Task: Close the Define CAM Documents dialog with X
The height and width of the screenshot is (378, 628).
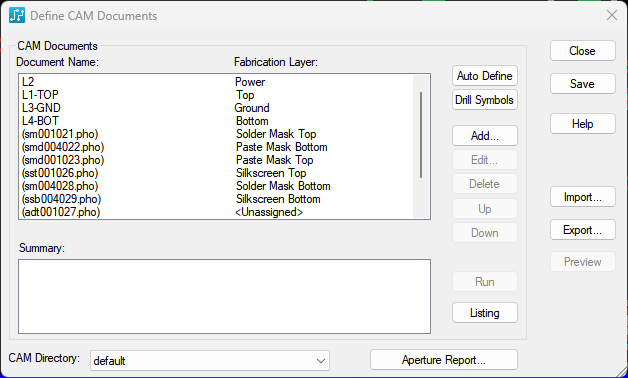Action: tap(612, 15)
